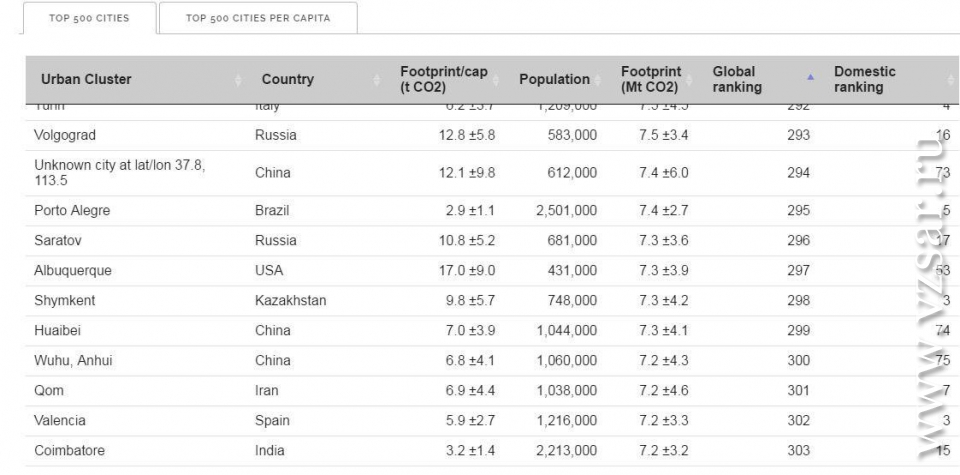Select the Coimbatore row name
Viewport: 960px width, 475px height.
click(69, 451)
